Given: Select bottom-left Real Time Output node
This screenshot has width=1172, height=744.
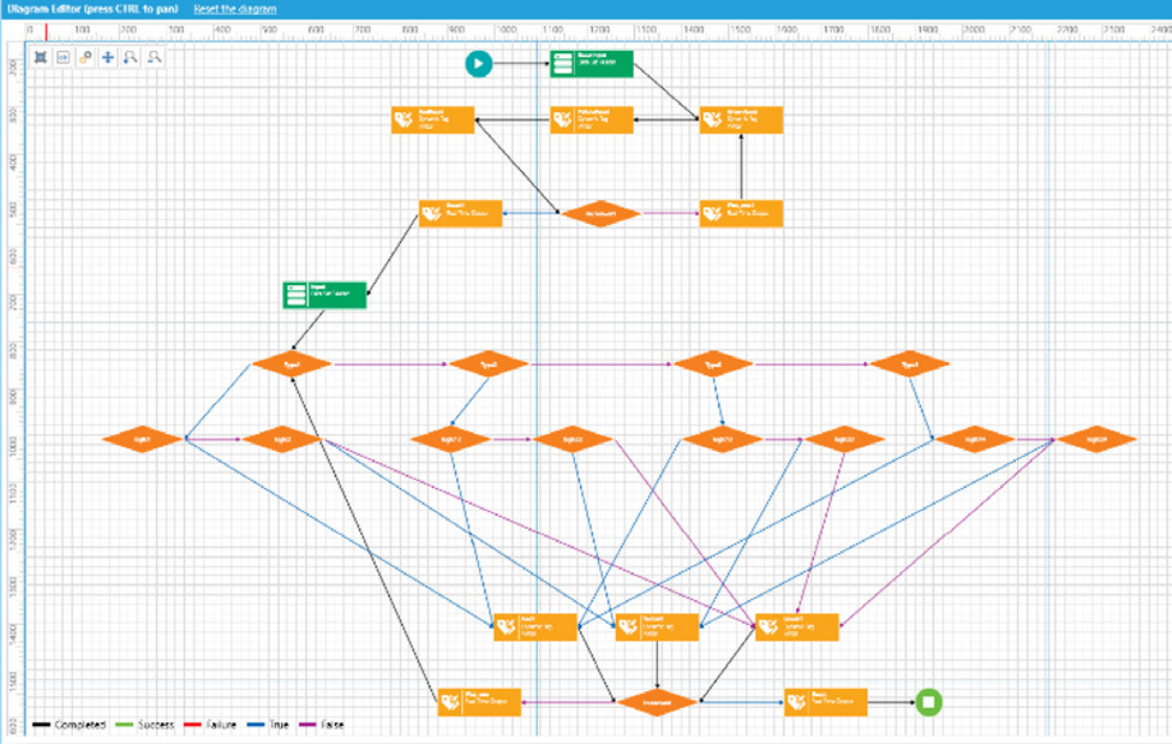Looking at the screenshot, I should click(x=479, y=702).
